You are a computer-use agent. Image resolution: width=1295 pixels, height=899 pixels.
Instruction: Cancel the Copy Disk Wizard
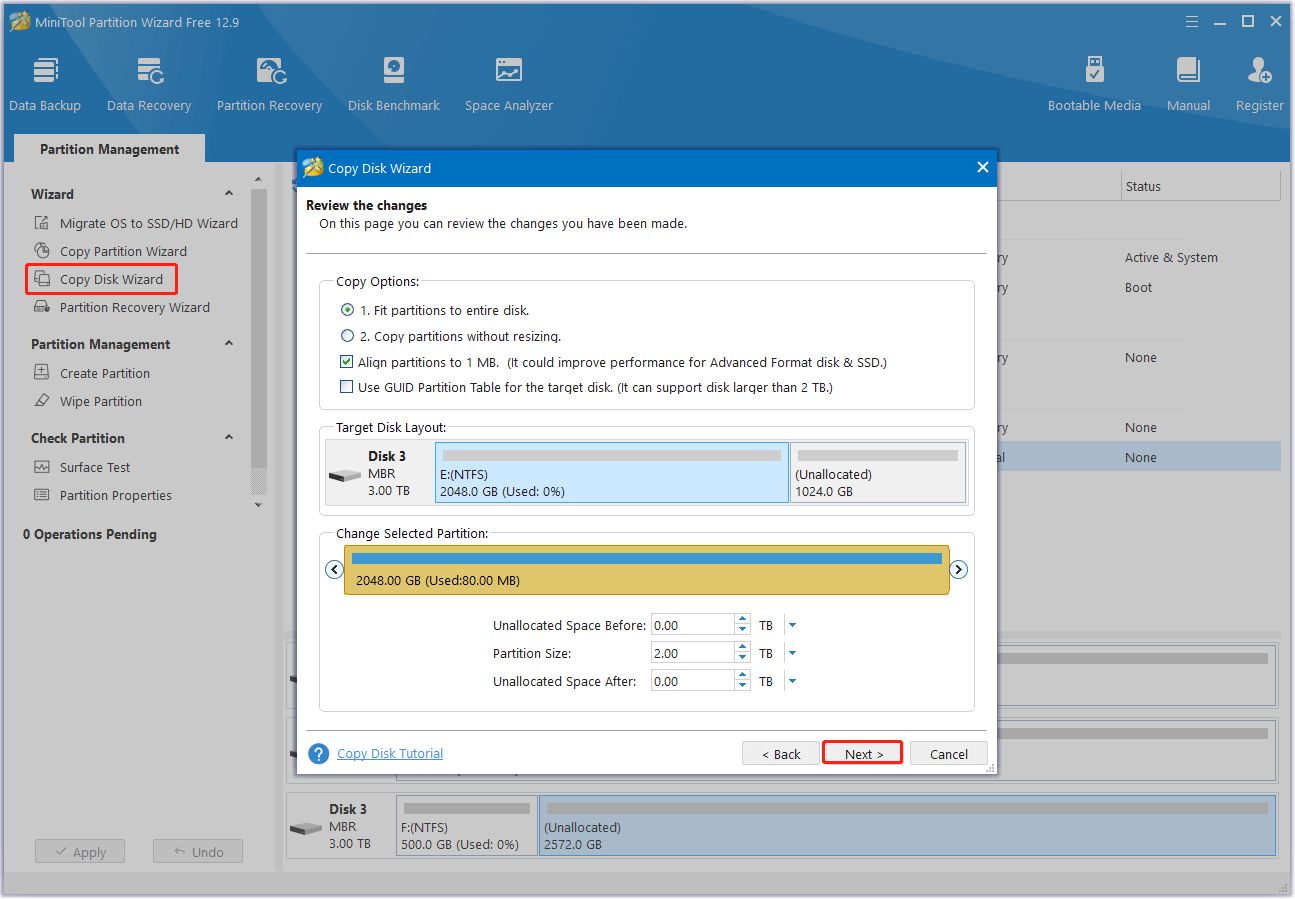click(949, 753)
